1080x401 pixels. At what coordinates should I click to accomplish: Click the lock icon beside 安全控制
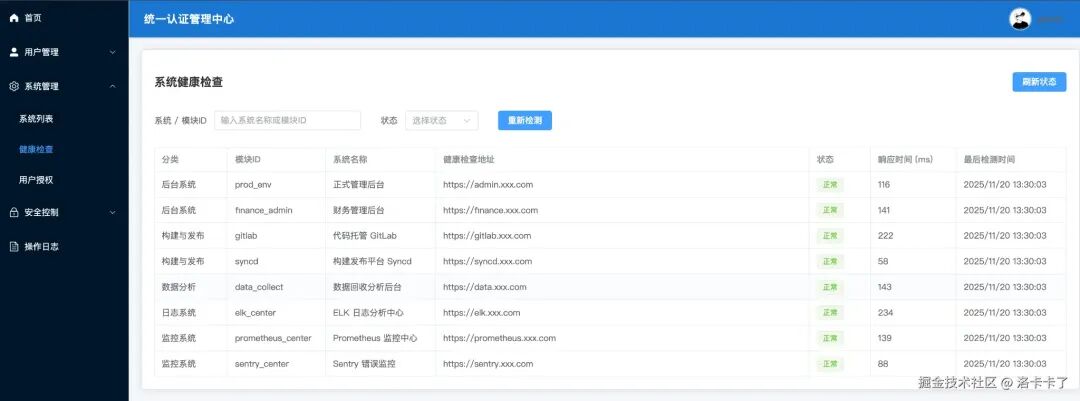(14, 212)
